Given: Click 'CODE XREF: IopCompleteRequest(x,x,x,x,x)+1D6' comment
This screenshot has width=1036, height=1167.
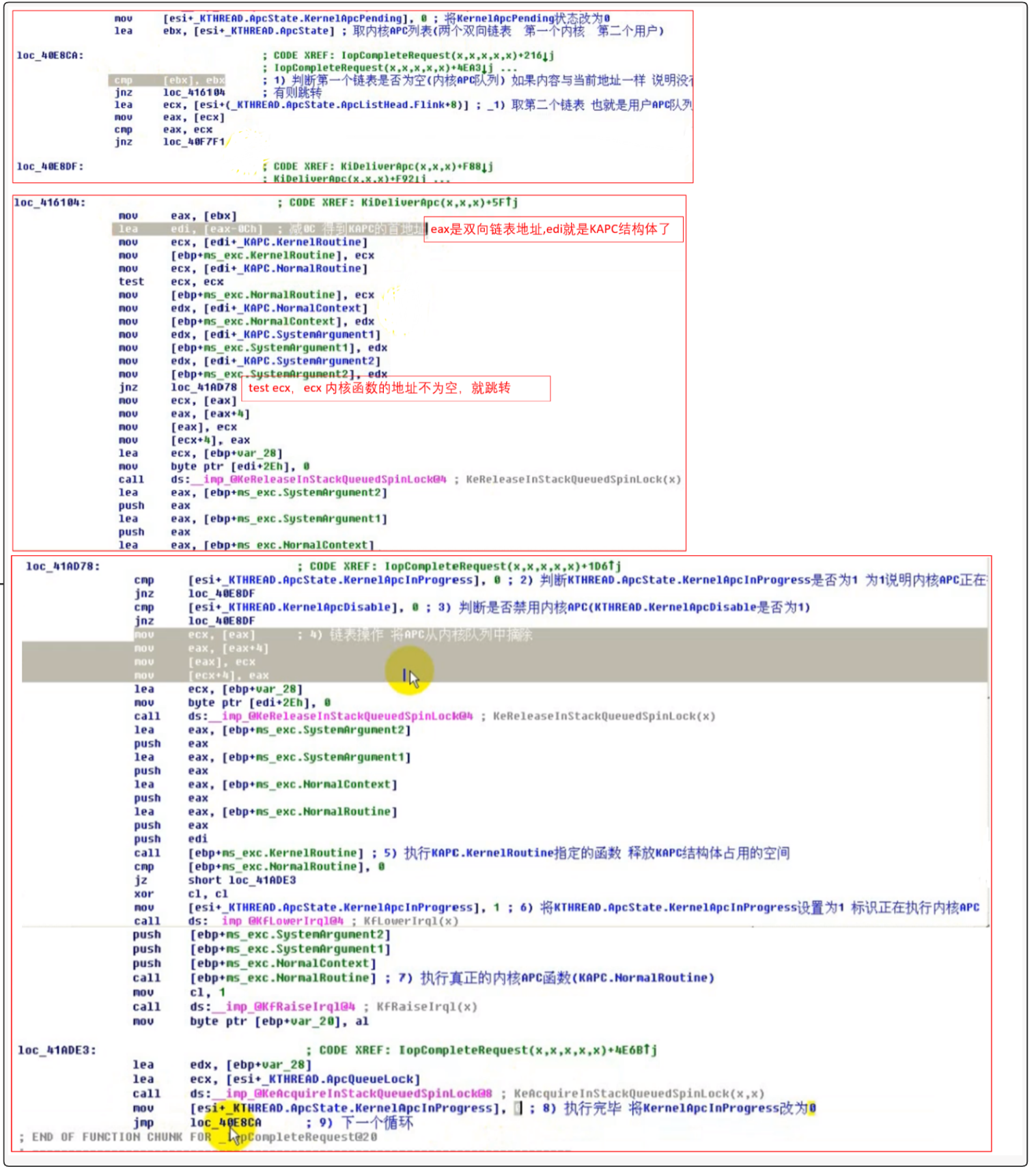Looking at the screenshot, I should [x=460, y=566].
